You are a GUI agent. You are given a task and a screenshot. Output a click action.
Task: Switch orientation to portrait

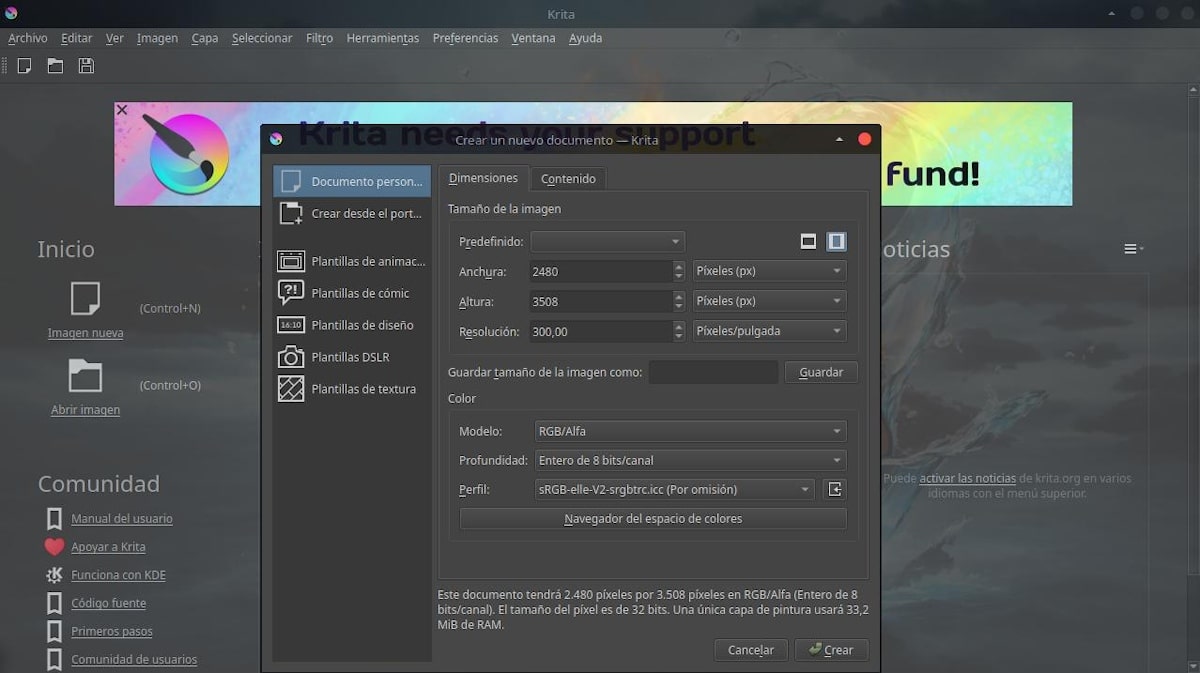point(836,241)
